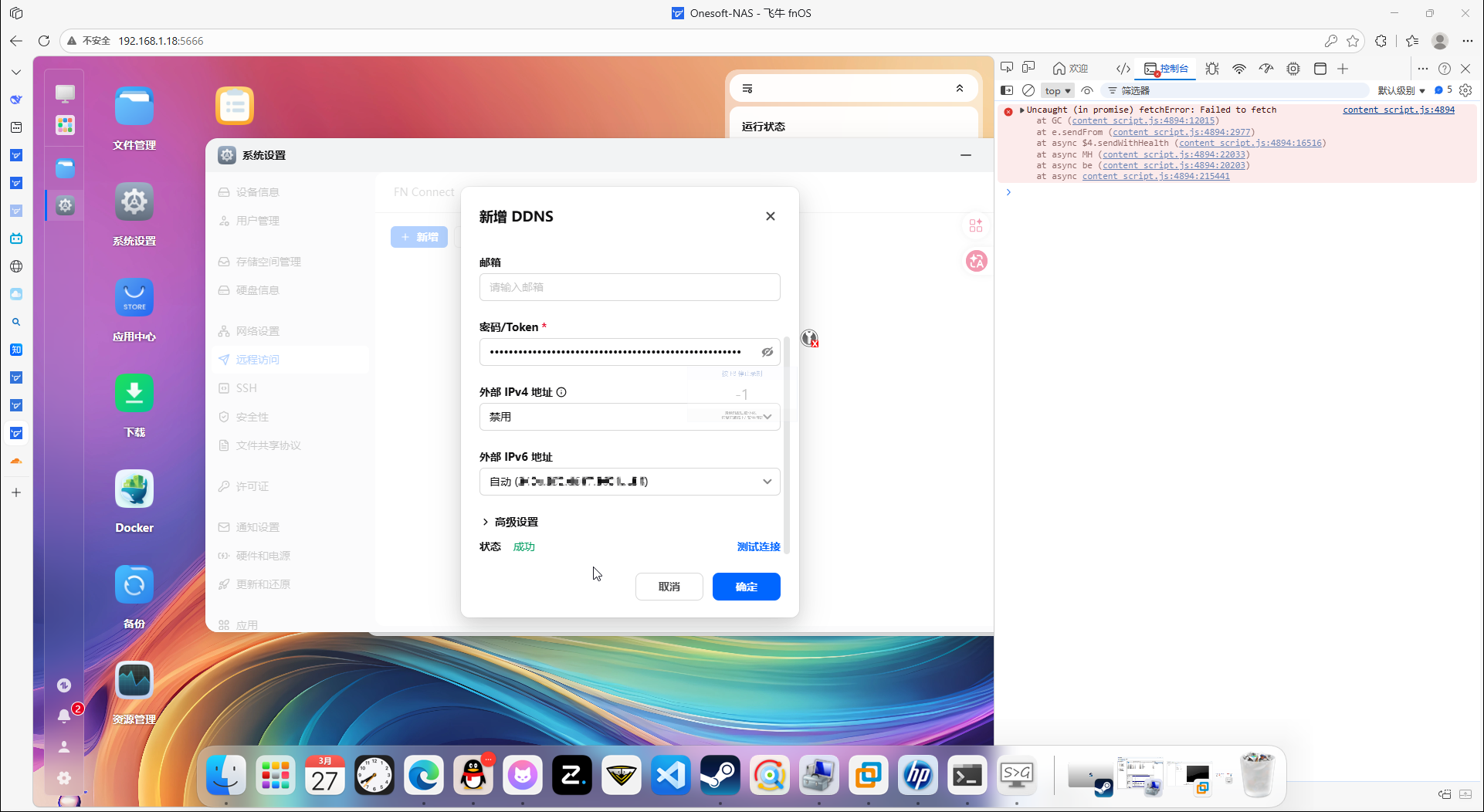This screenshot has height=812, width=1484.
Task: Click the info icon beside 外部 IPv4 地址
Action: point(561,392)
